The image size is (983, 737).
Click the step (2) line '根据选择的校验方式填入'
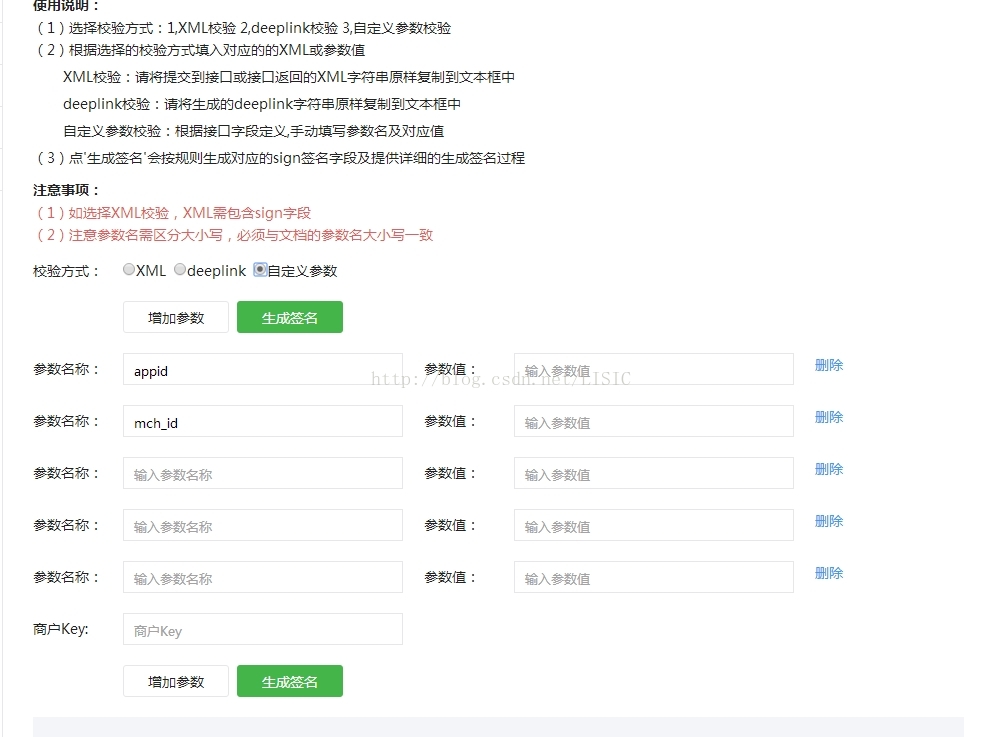[201, 50]
